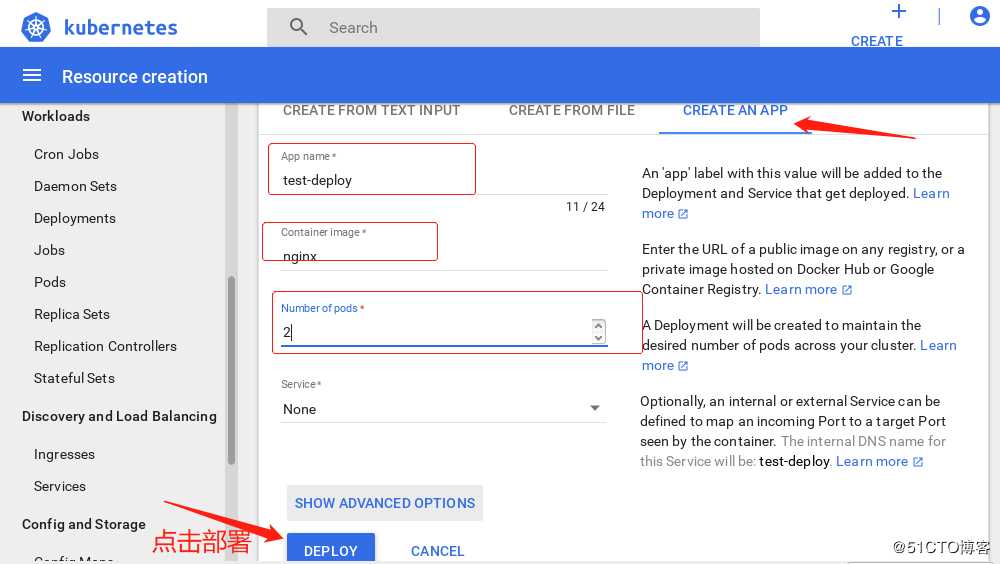Screen dimensions: 1000x564
Task: Show advanced options
Action: (385, 503)
